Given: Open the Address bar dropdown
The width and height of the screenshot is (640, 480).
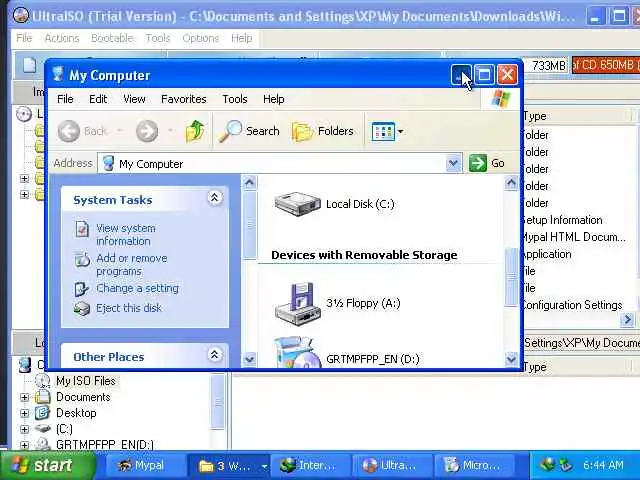Looking at the screenshot, I should (x=453, y=164).
